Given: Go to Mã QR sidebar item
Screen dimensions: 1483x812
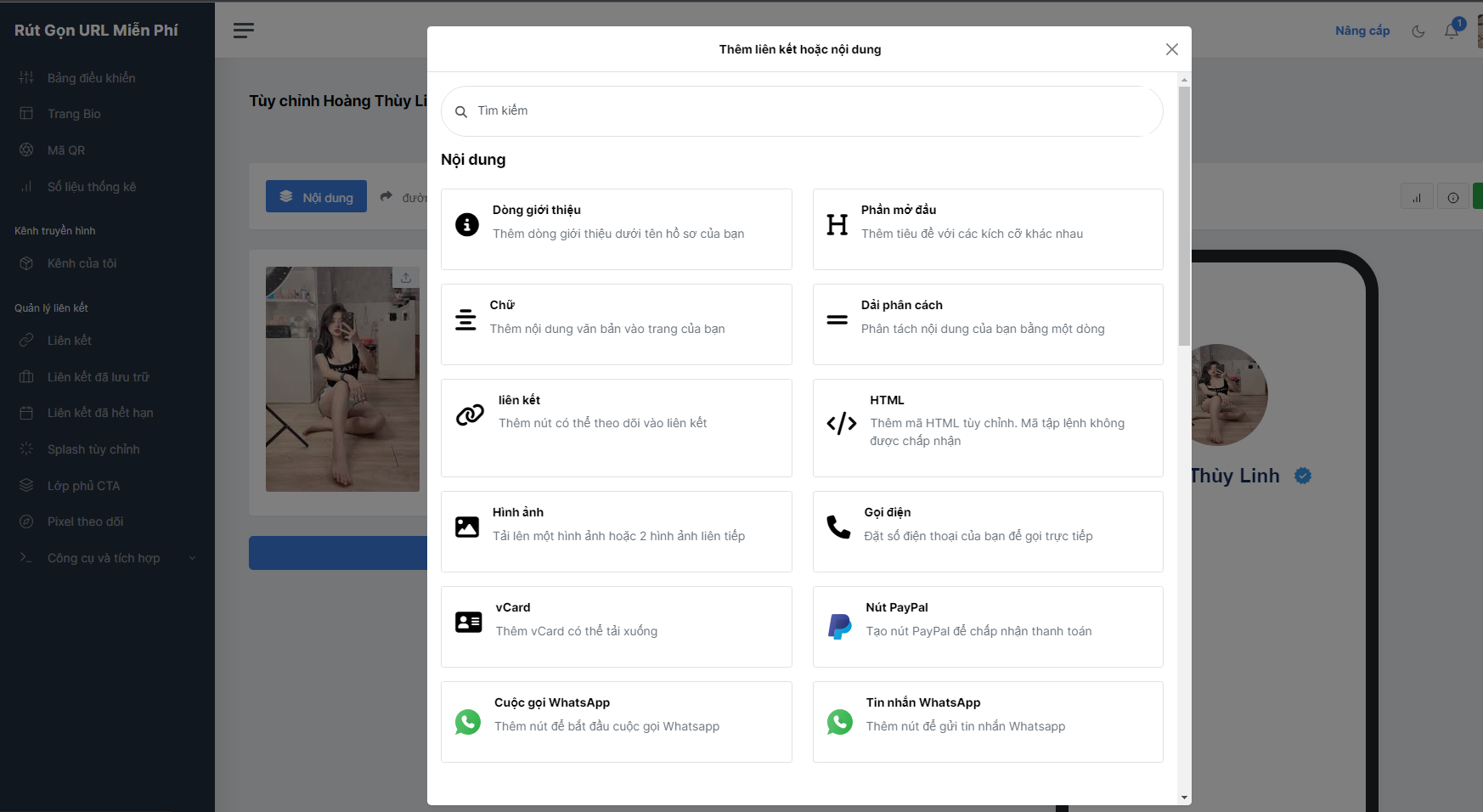Looking at the screenshot, I should [x=66, y=150].
